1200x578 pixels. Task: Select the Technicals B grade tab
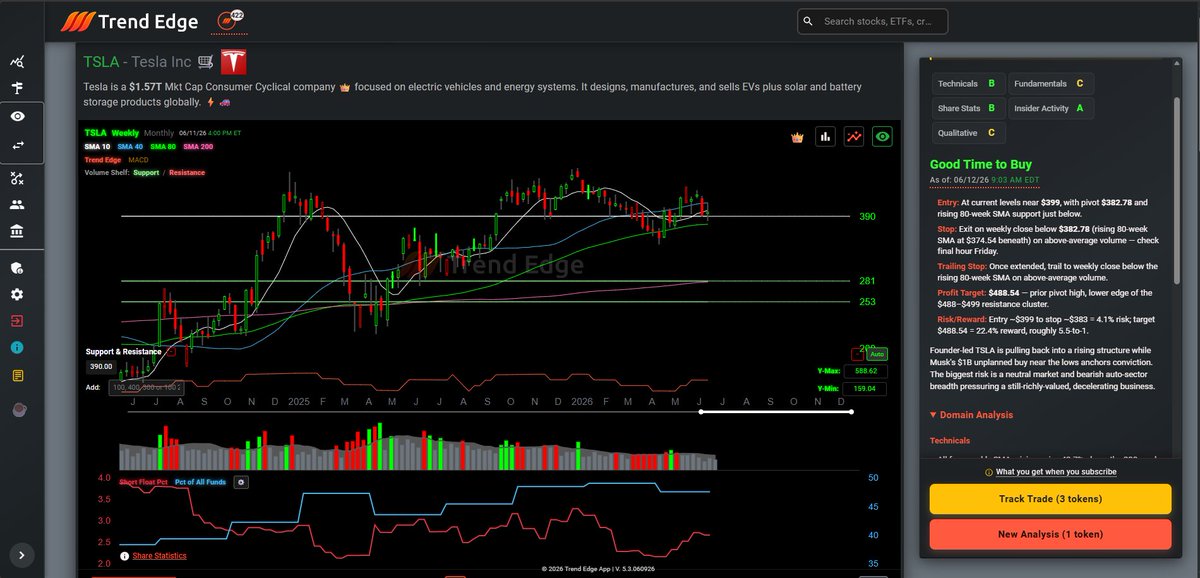click(967, 84)
